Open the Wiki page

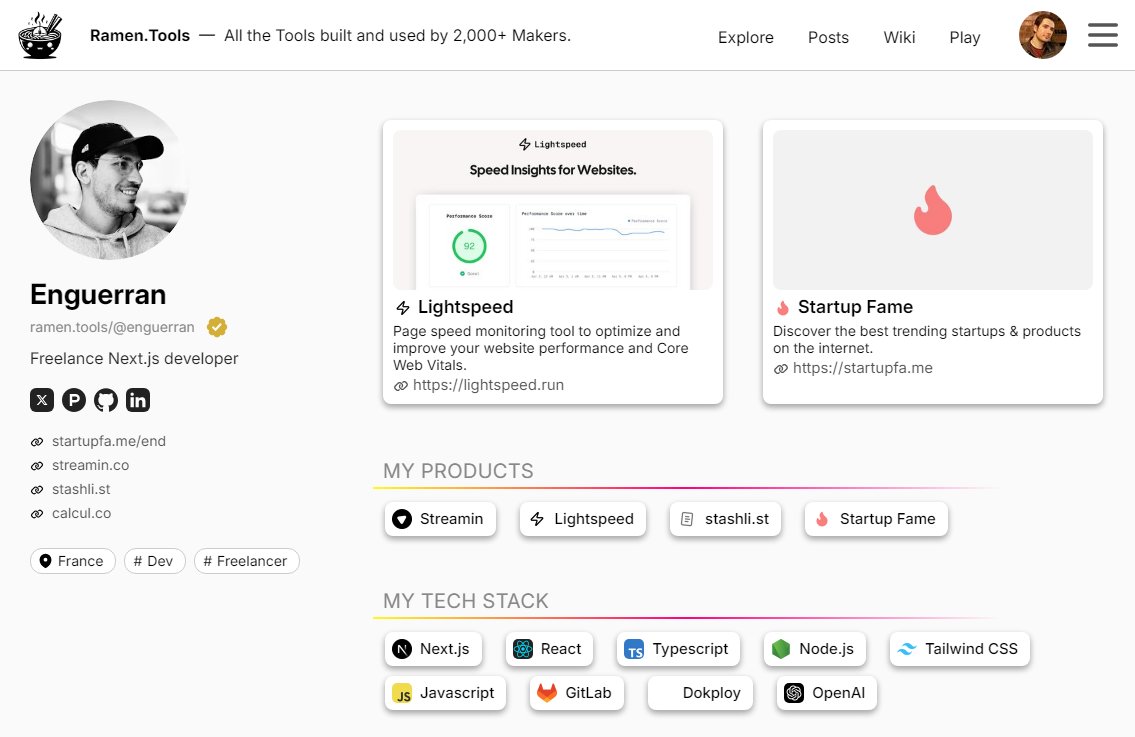(x=899, y=37)
